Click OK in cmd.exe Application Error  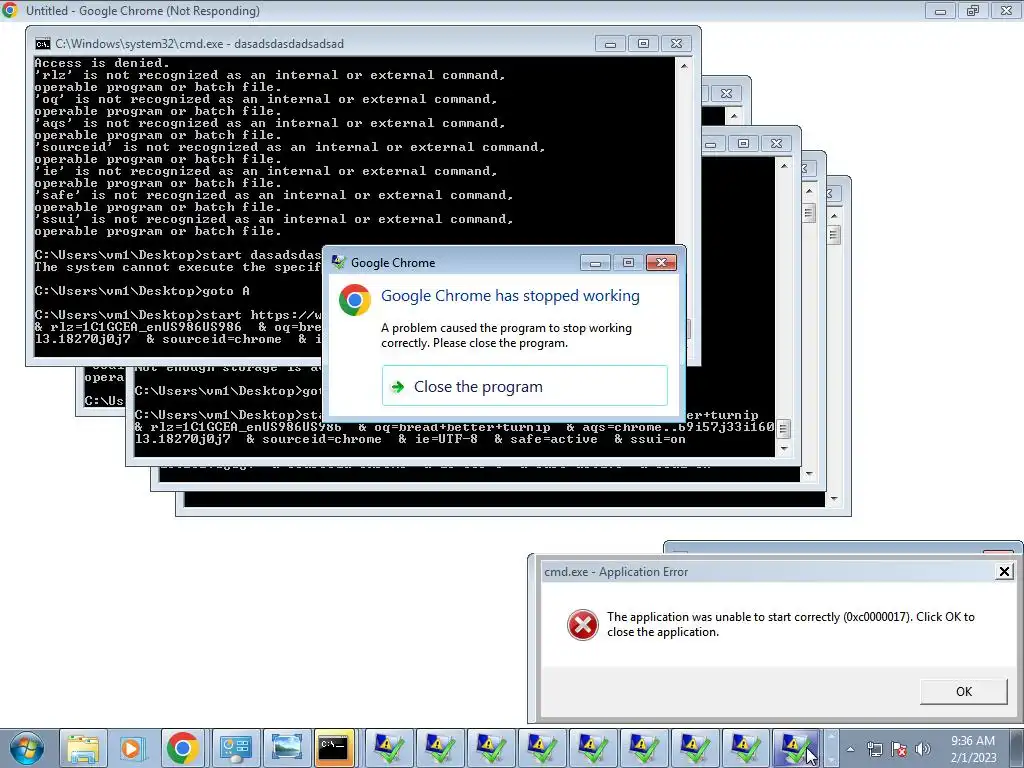[x=963, y=692]
